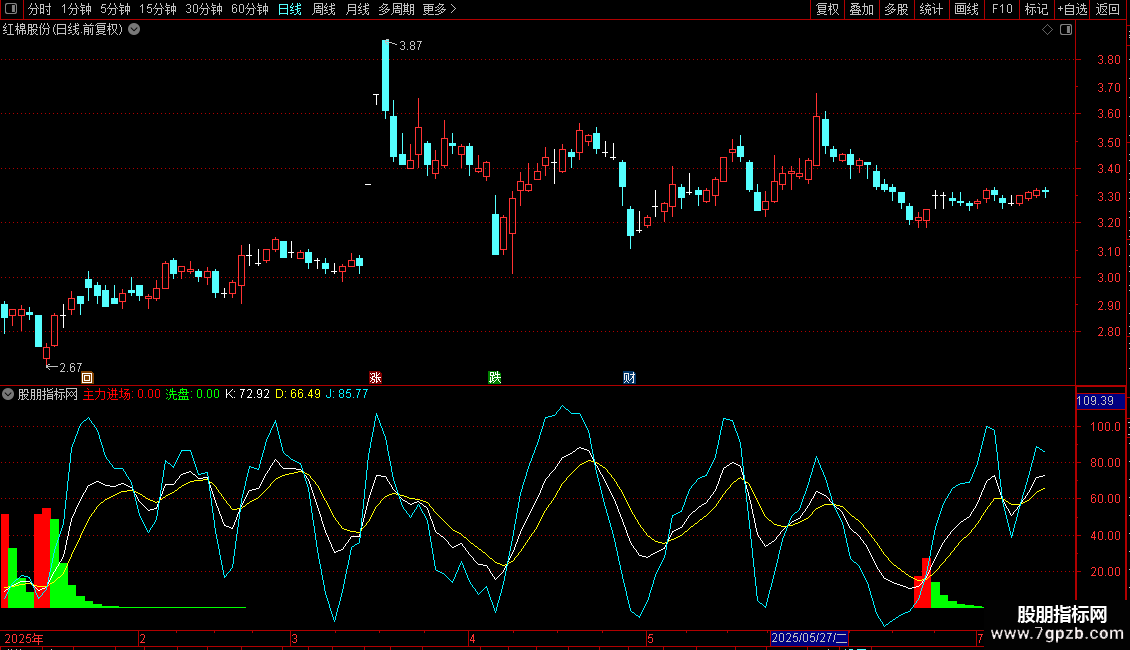Click the diamond icon in chart corner
This screenshot has height=650, width=1130.
pos(1047,30)
